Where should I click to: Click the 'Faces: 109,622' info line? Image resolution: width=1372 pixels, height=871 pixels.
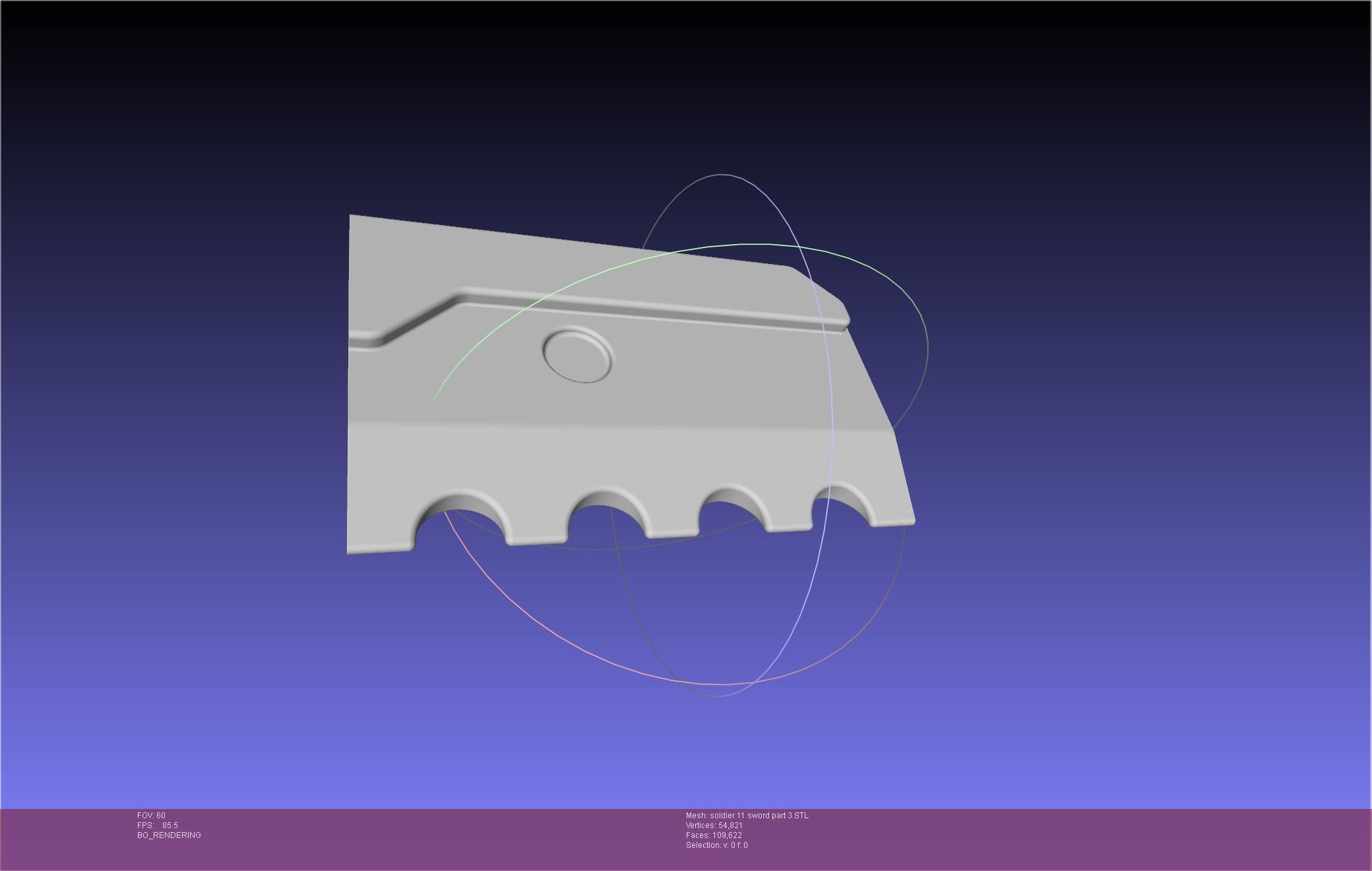coord(714,835)
